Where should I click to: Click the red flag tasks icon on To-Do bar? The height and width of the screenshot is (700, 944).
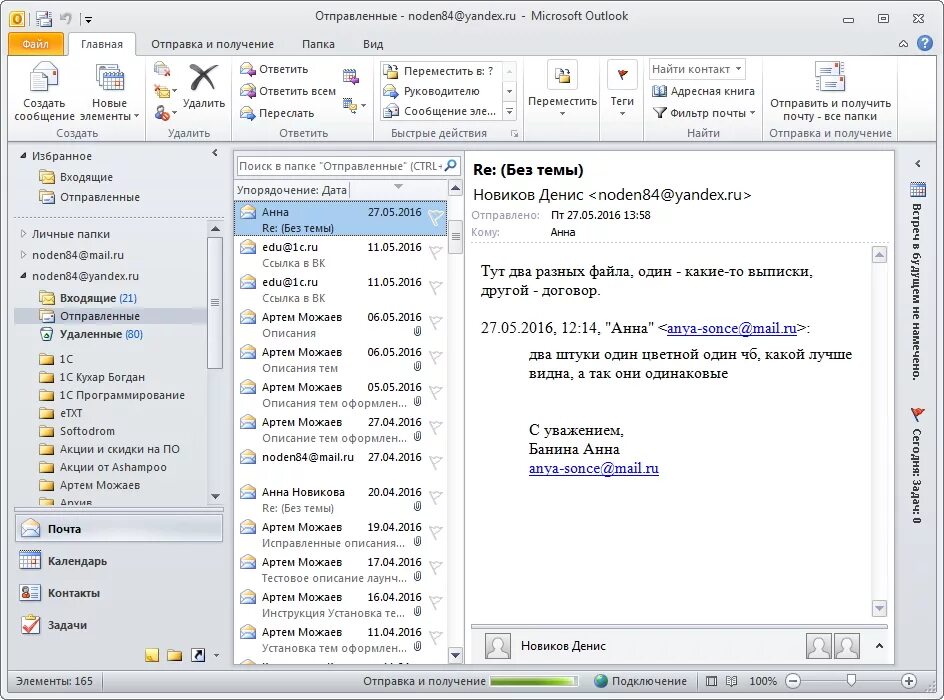tap(918, 414)
